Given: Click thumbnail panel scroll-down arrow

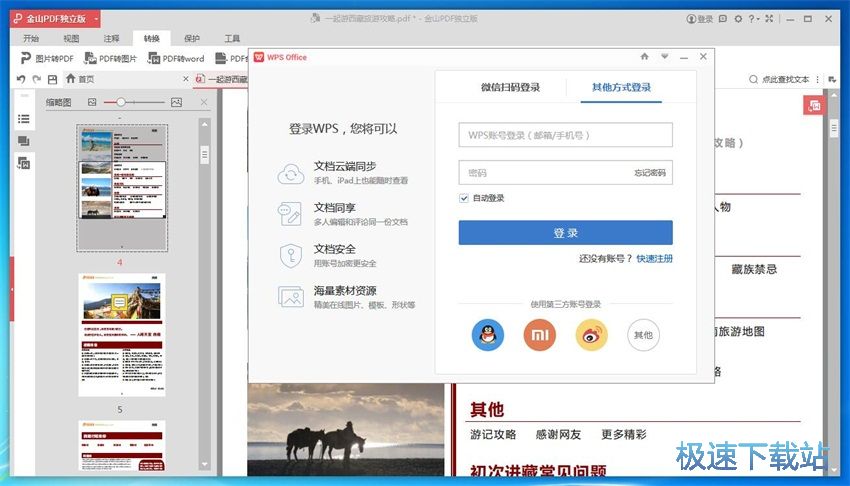Looking at the screenshot, I should pyautogui.click(x=204, y=464).
